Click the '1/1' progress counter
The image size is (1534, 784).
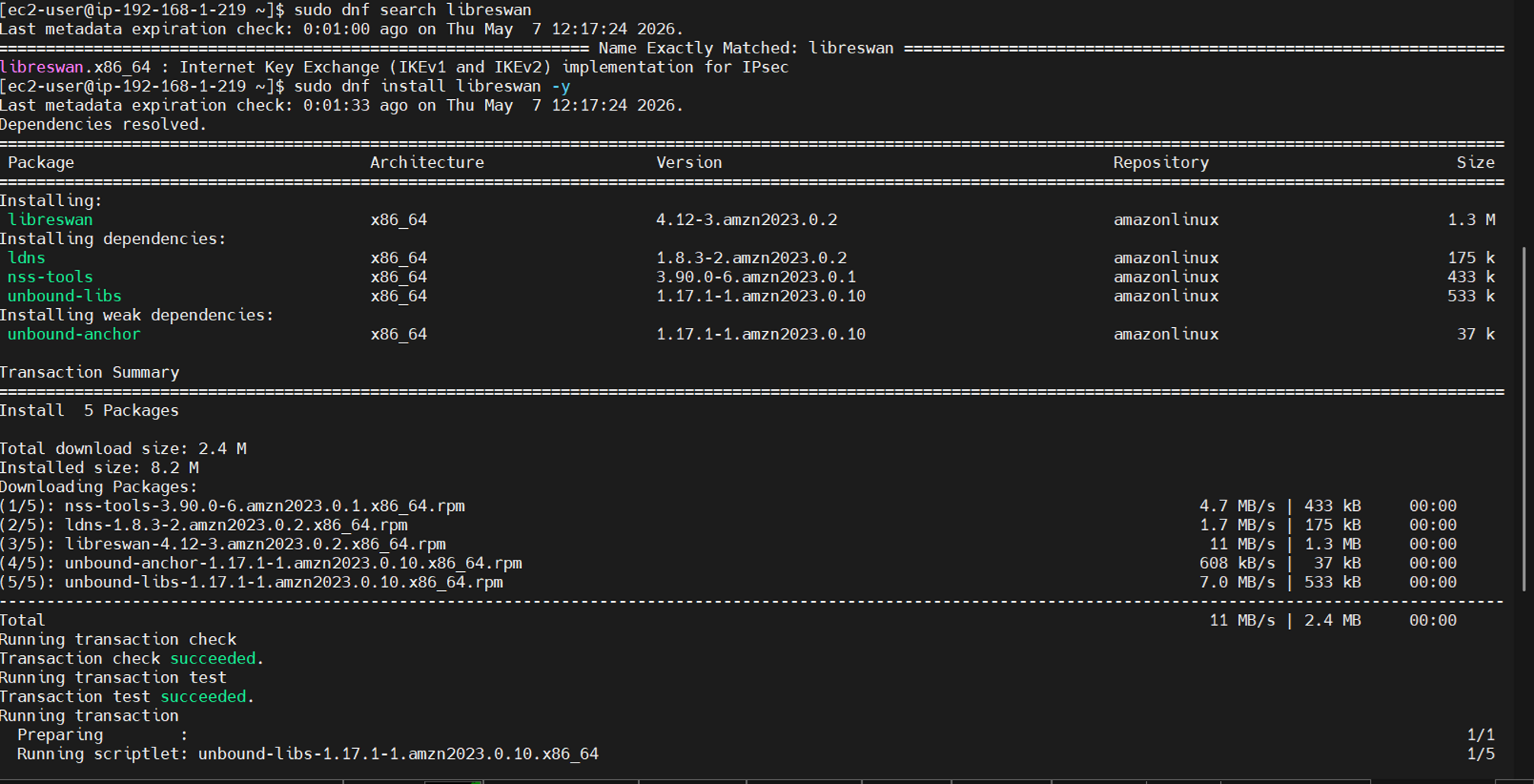(1481, 734)
